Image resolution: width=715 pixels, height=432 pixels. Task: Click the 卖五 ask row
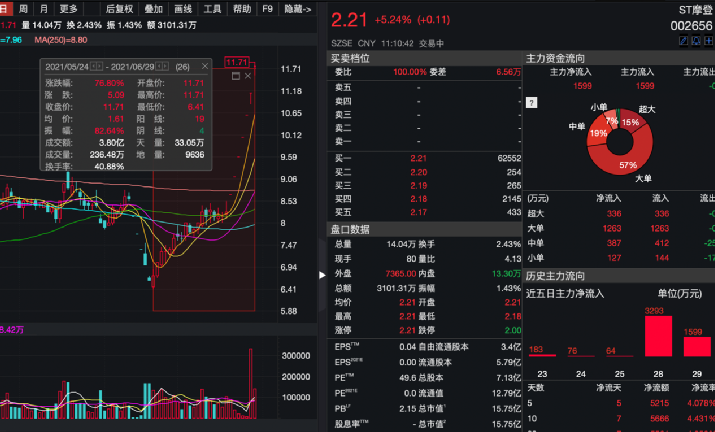click(424, 87)
